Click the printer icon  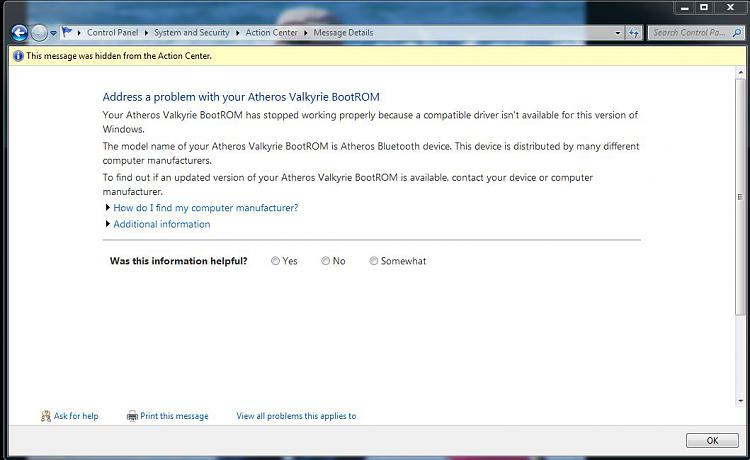pyautogui.click(x=132, y=416)
